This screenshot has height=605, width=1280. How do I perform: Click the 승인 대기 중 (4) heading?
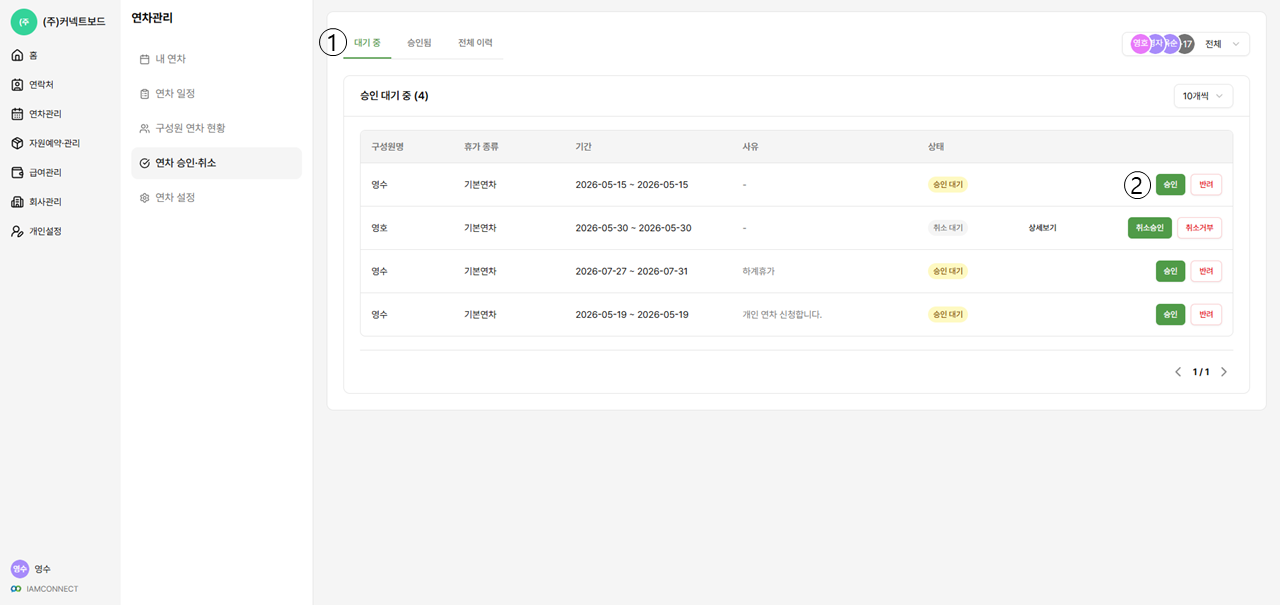click(x=394, y=96)
